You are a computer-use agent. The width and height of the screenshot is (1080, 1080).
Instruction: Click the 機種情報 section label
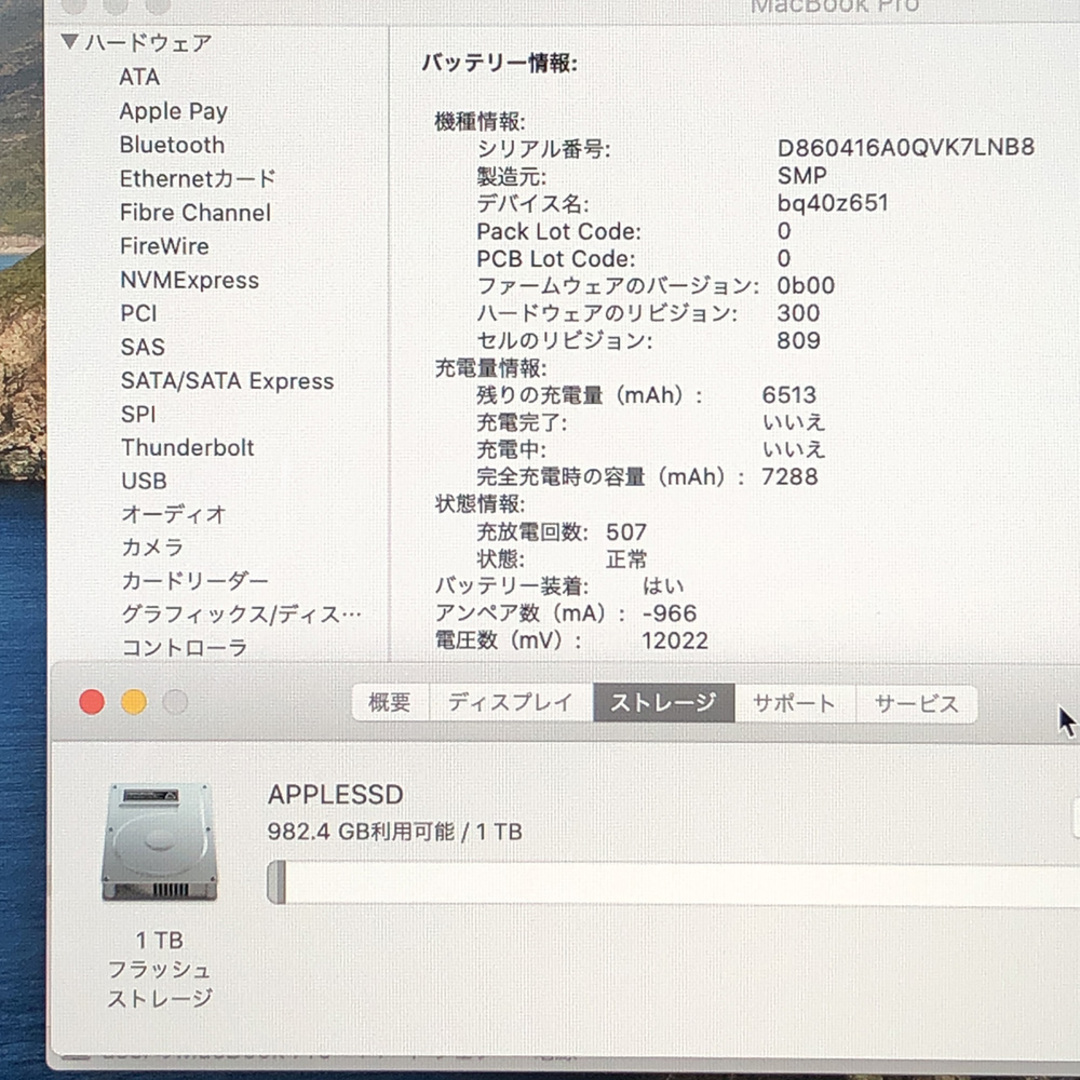pos(479,122)
